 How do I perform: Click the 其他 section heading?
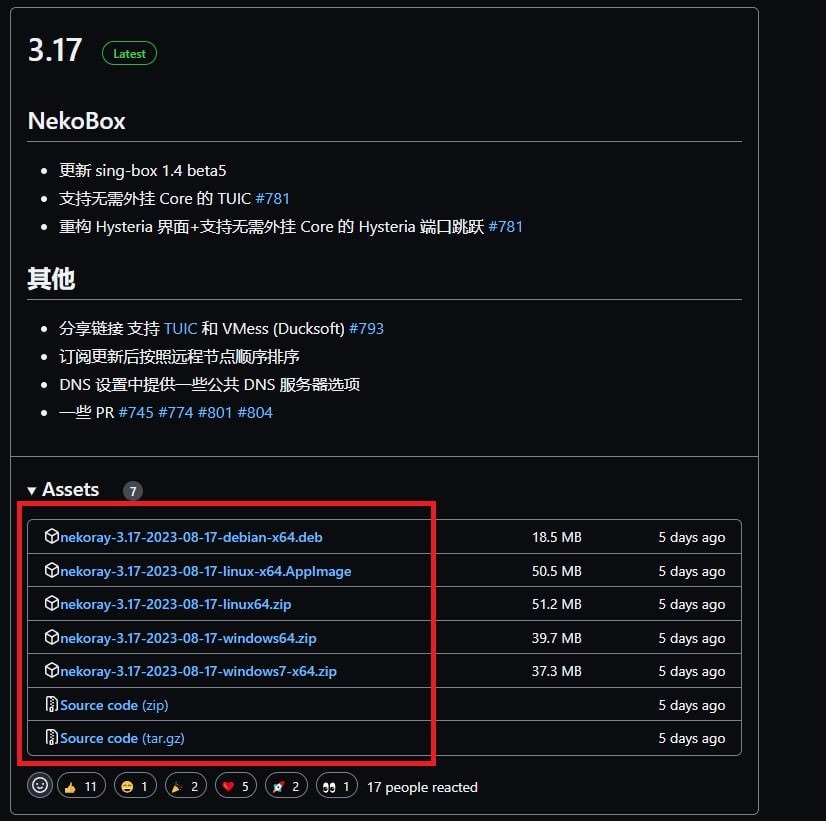click(x=51, y=279)
